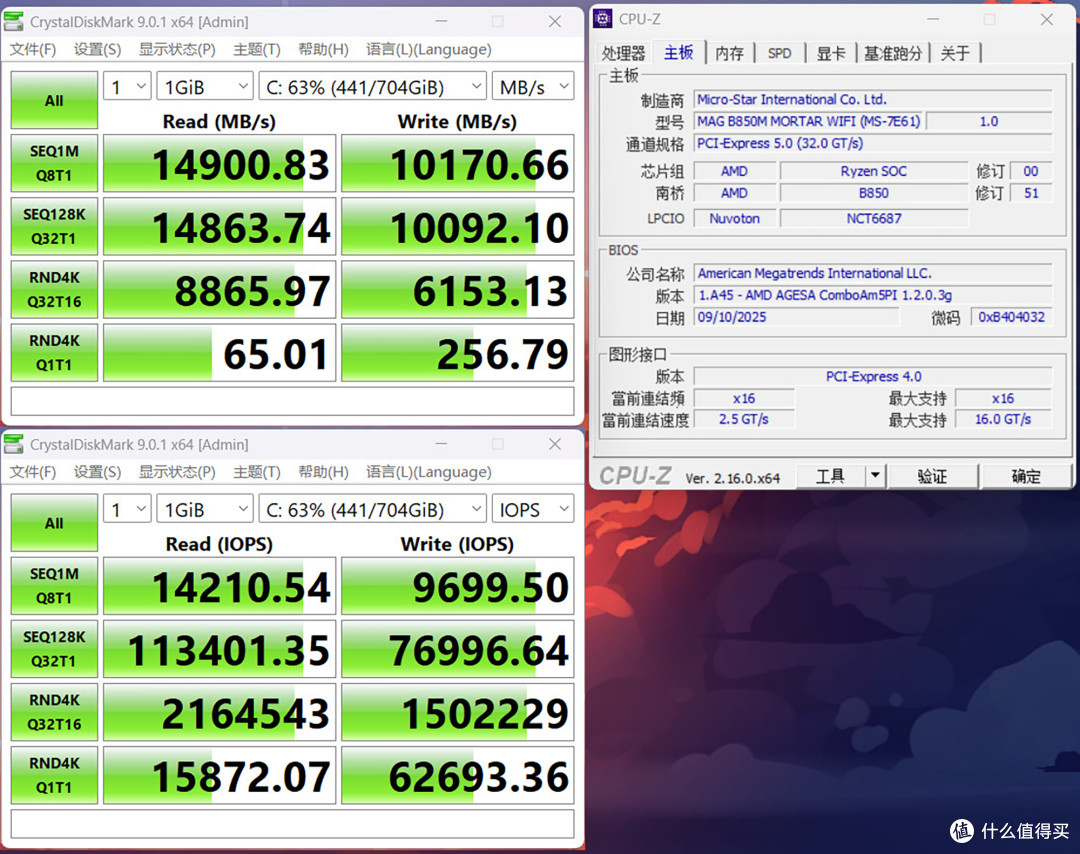This screenshot has height=854, width=1080.
Task: Run All tests in top CrystalDiskMark window
Action: point(54,101)
